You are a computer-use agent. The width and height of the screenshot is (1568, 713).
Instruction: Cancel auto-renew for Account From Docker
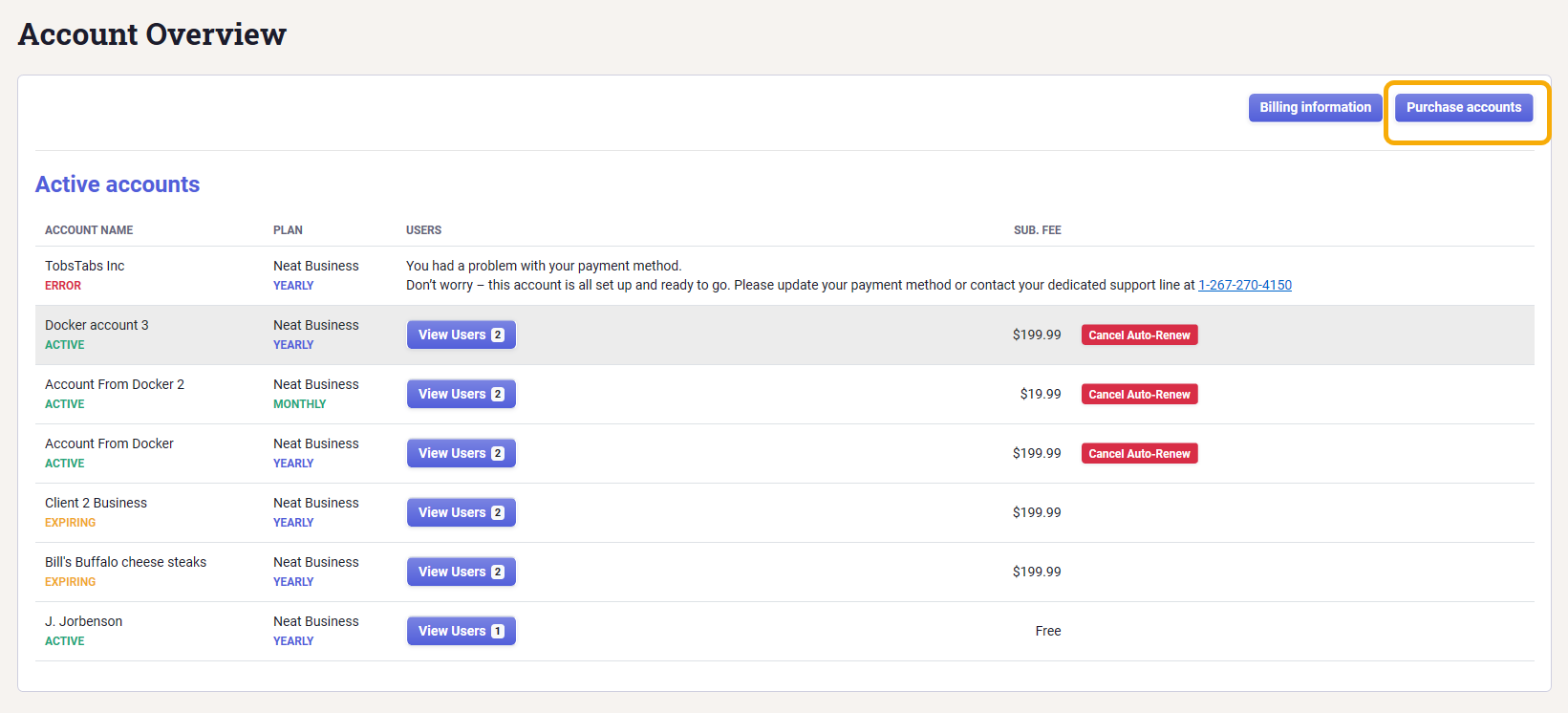point(1139,454)
